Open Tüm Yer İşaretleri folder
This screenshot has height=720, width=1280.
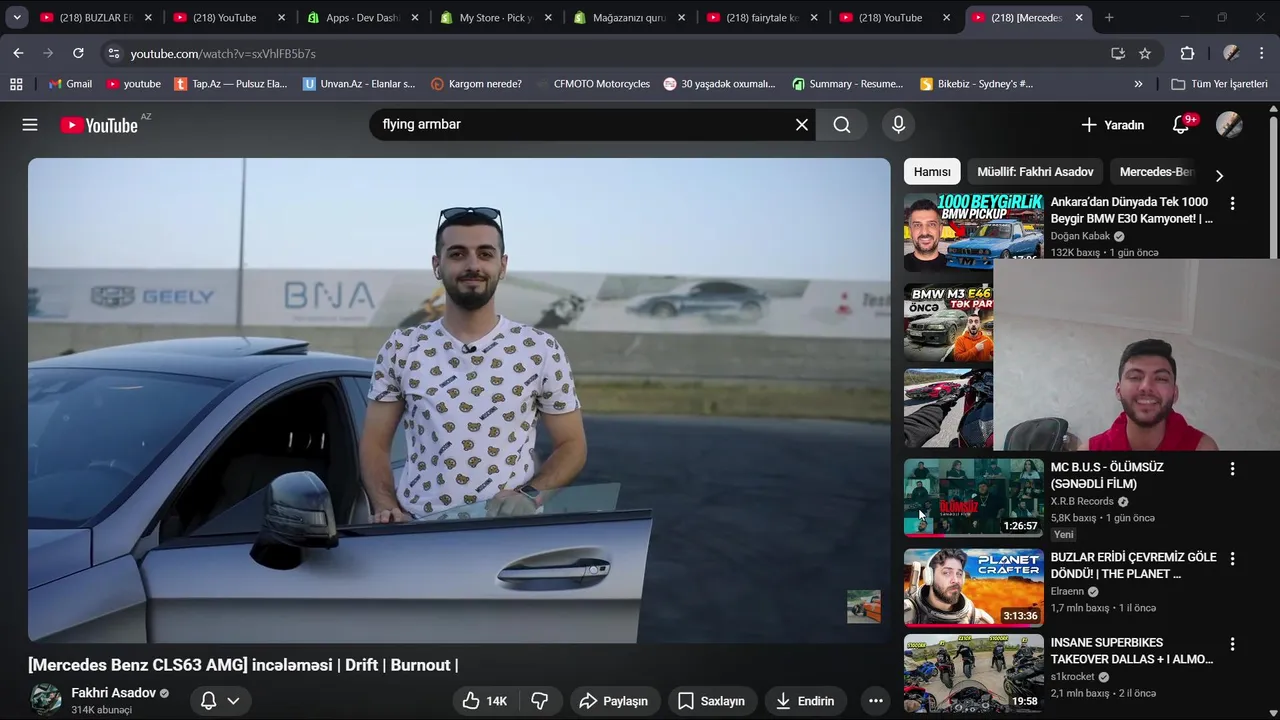(1219, 84)
